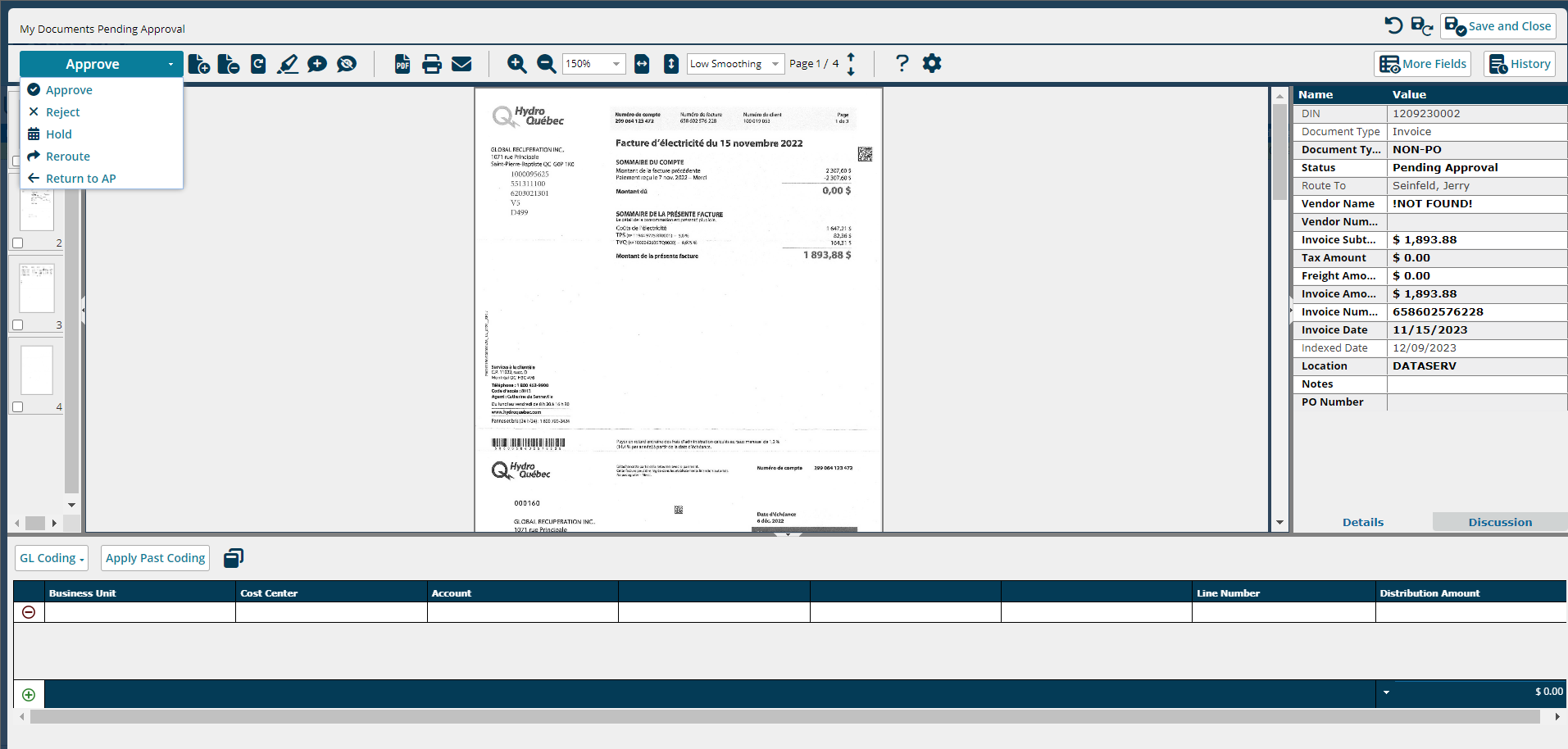This screenshot has height=749, width=1568.
Task: Switch to the Discussion tab
Action: pos(1499,522)
